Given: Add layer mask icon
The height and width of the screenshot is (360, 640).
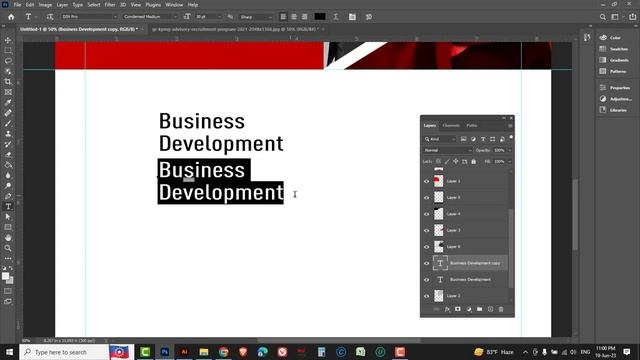Looking at the screenshot, I should 458,309.
